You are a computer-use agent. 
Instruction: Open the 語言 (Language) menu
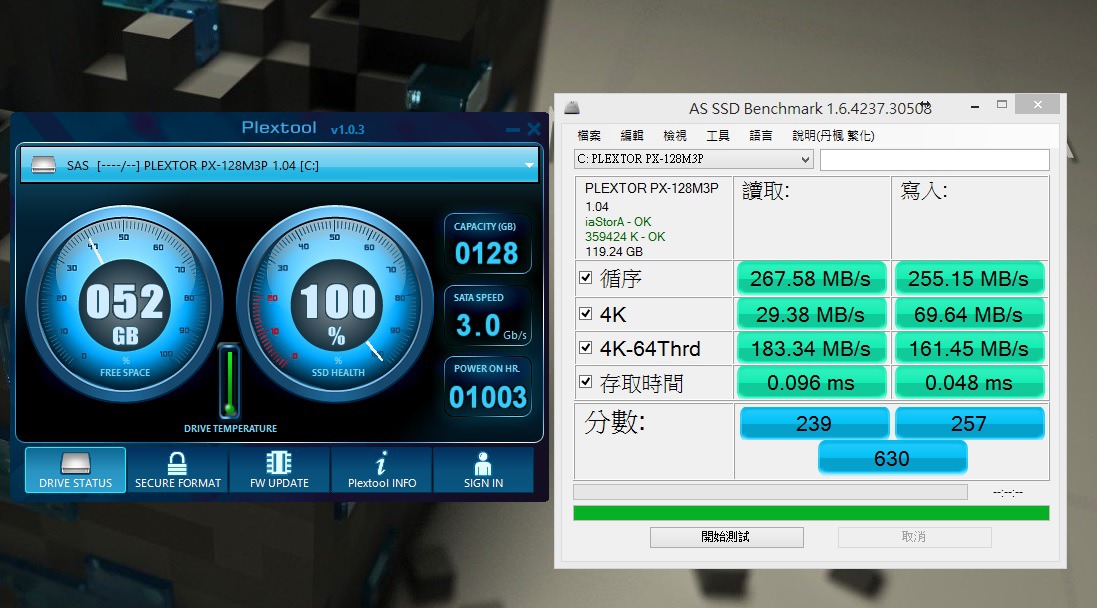tap(760, 136)
